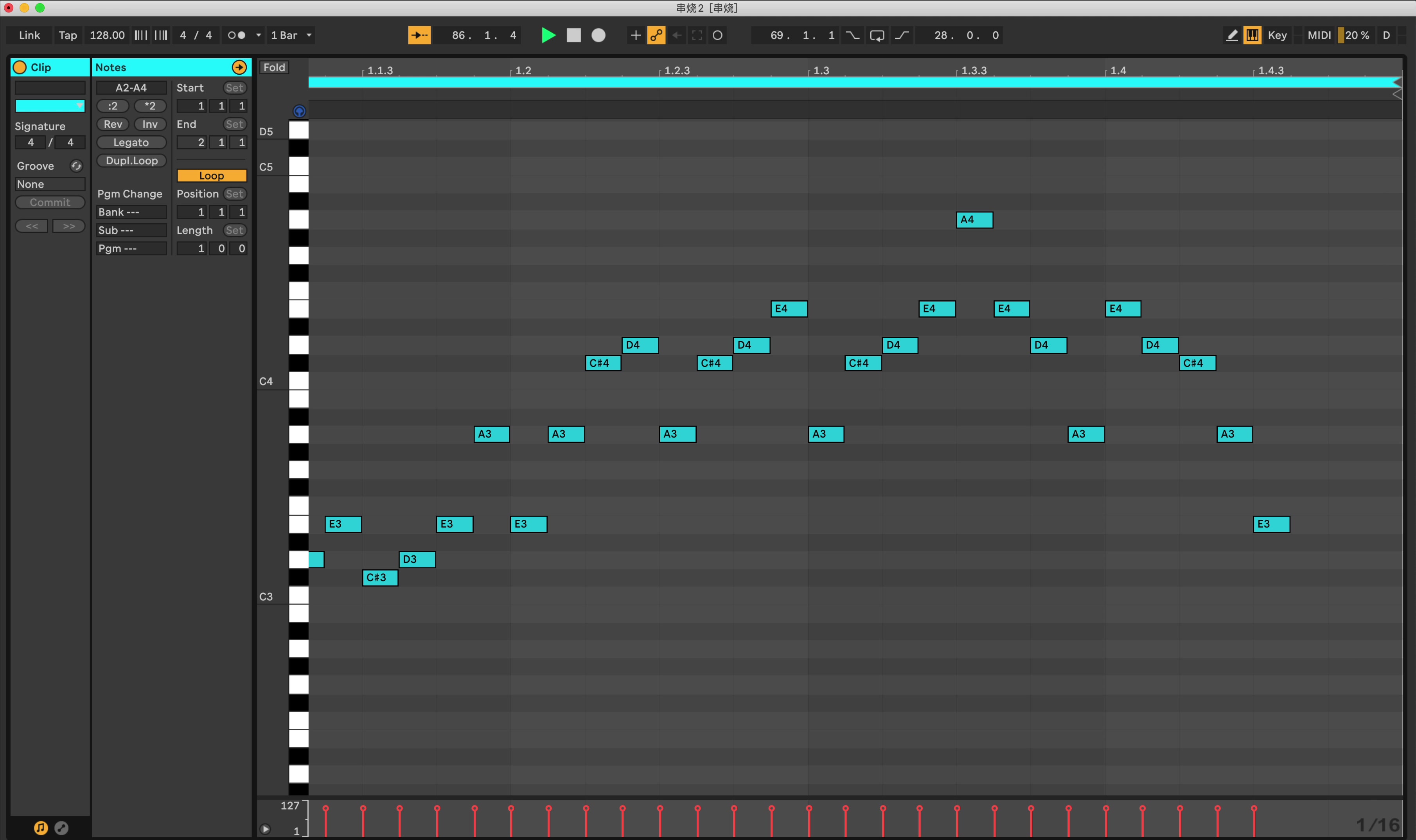
Task: Click the Set button next to Start
Action: [x=234, y=88]
